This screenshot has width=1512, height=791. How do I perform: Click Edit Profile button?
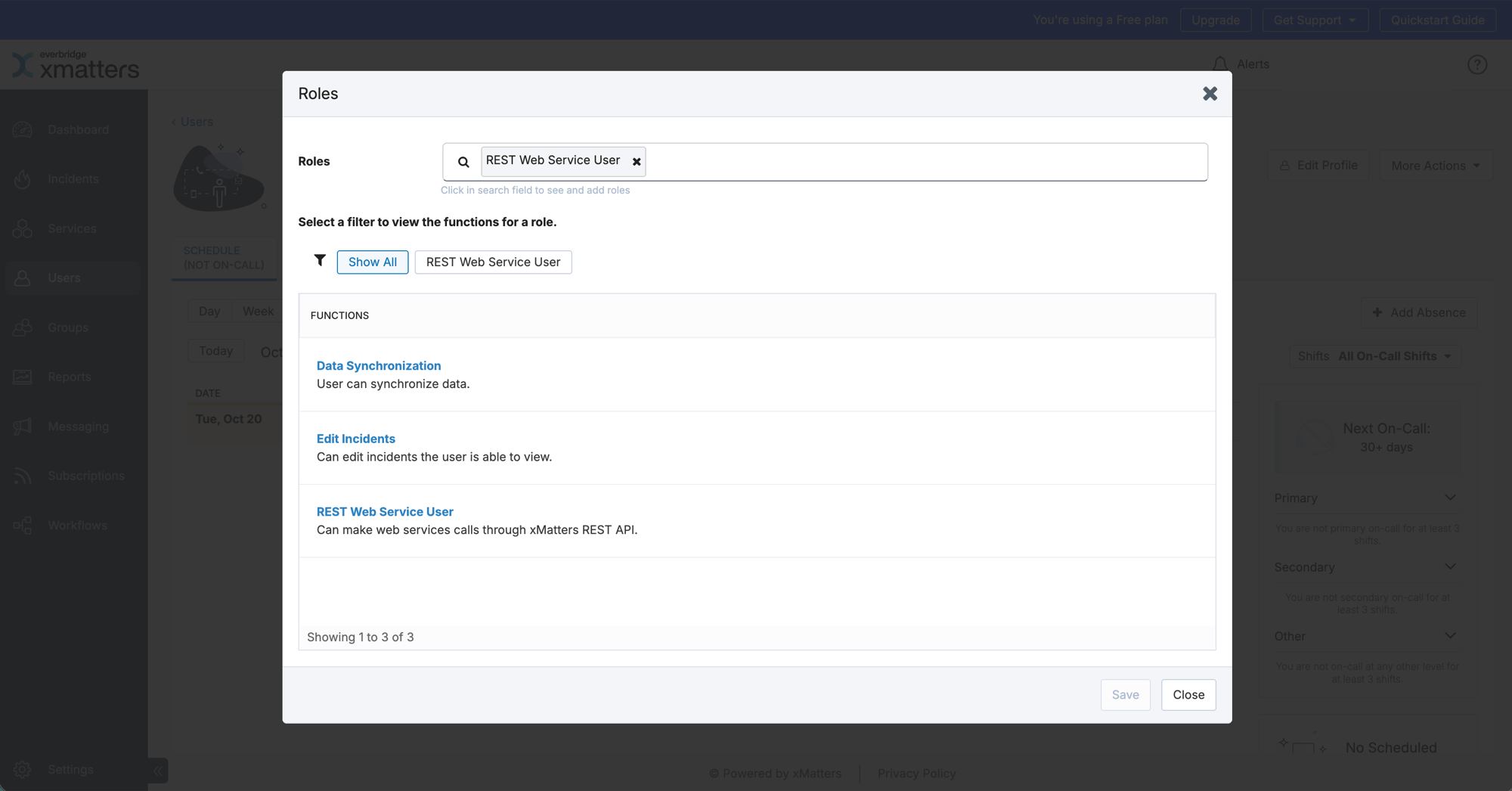pos(1318,166)
